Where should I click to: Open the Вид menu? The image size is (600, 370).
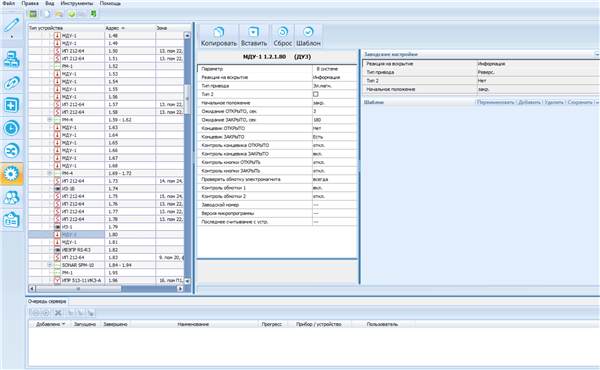(50, 3)
